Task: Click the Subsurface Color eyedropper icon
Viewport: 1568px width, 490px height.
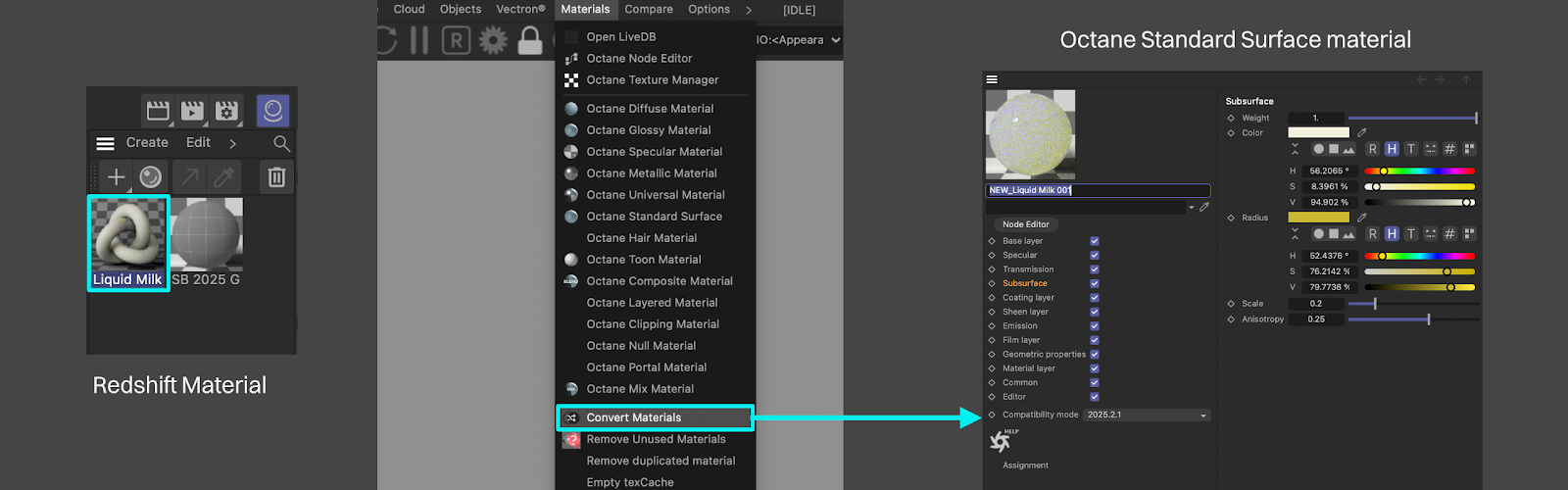Action: click(1362, 132)
